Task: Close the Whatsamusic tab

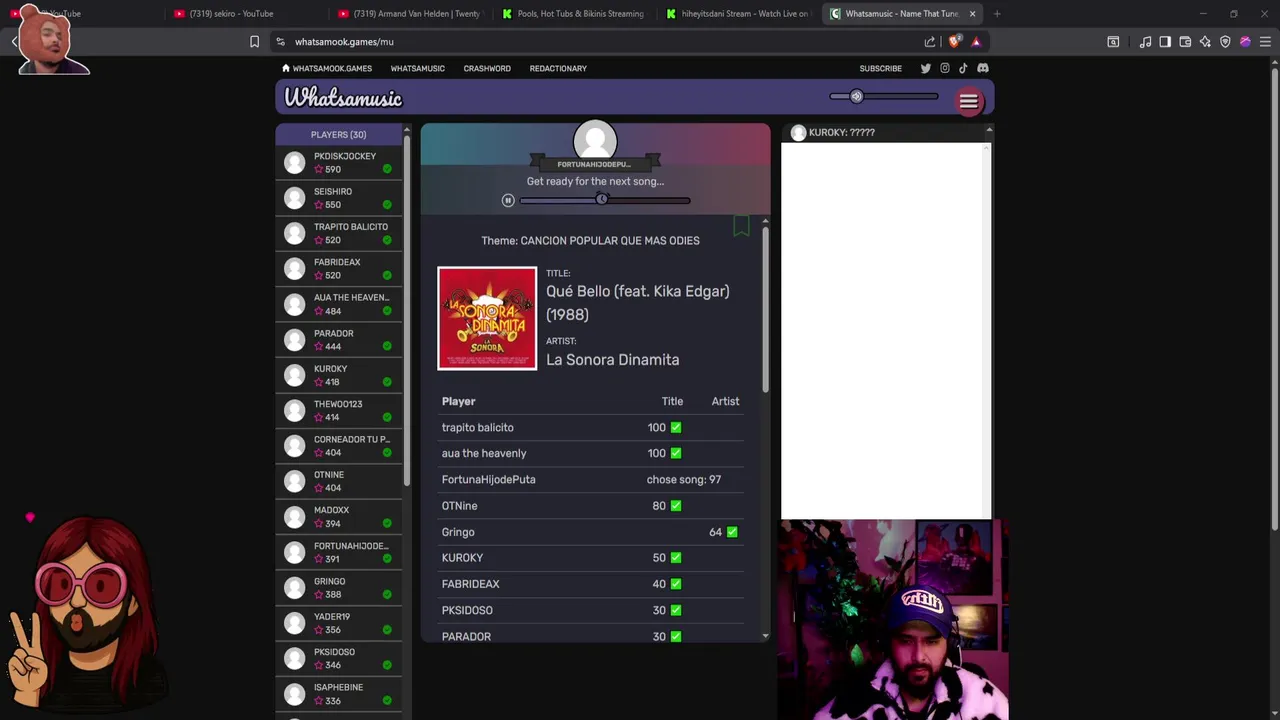Action: point(972,14)
